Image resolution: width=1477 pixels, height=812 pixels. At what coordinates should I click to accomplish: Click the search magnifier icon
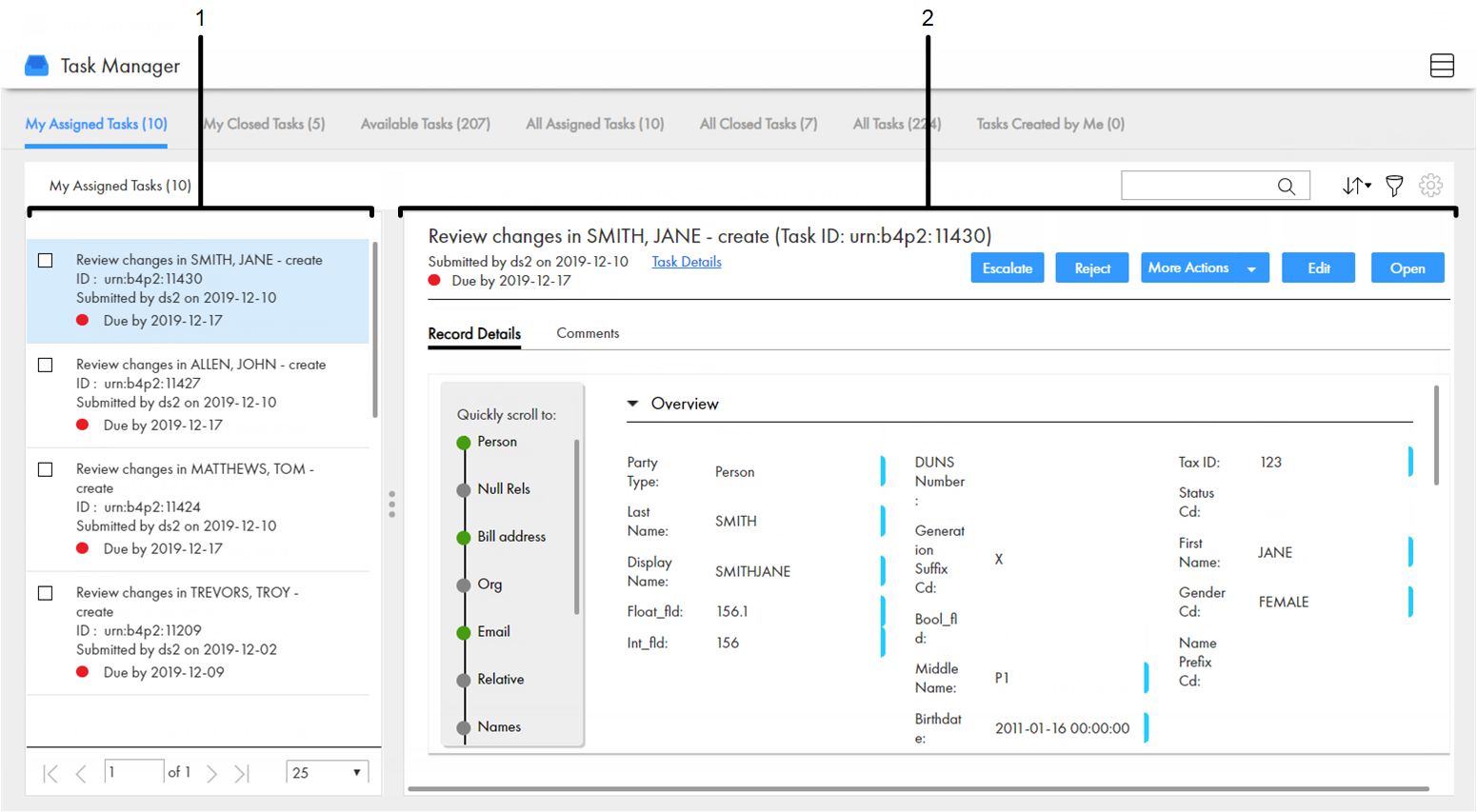(x=1286, y=187)
